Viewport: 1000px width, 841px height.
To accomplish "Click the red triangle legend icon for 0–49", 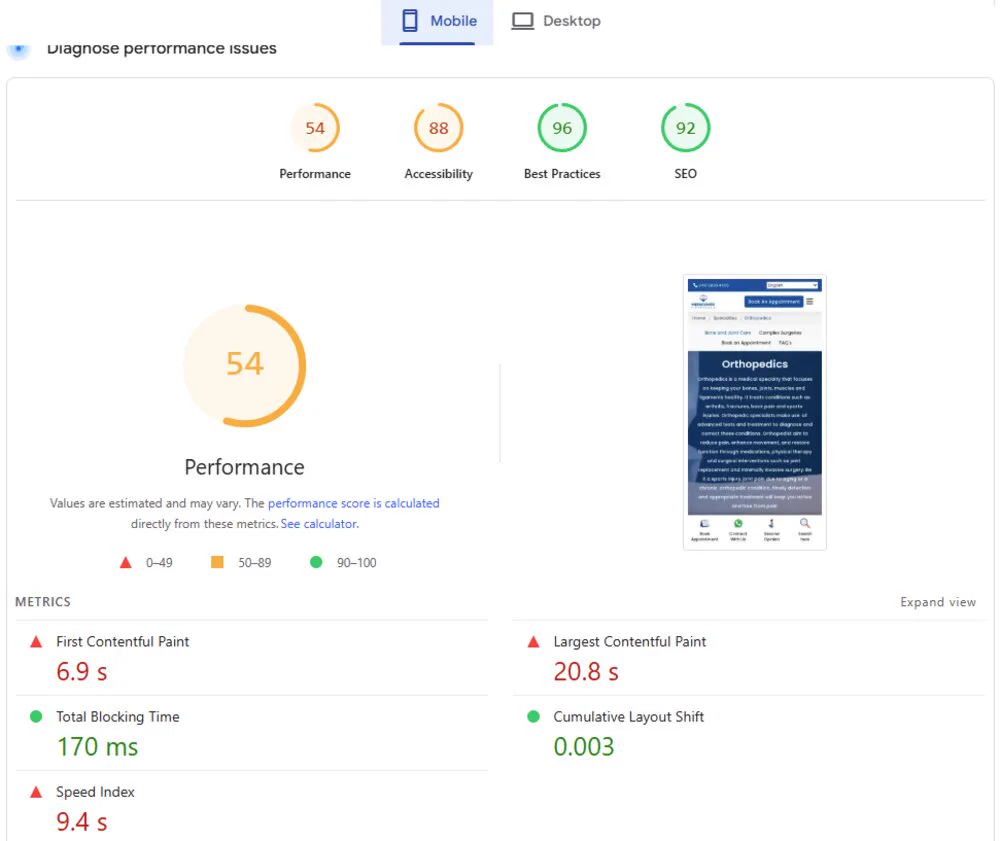I will click(x=126, y=562).
